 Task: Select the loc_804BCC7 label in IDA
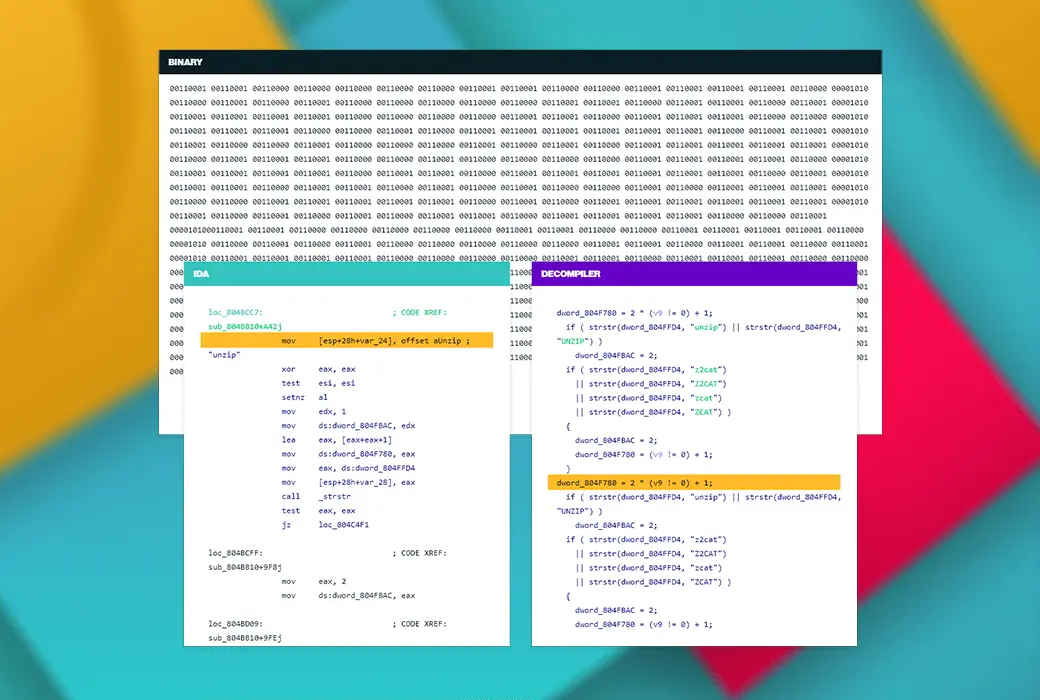click(235, 312)
